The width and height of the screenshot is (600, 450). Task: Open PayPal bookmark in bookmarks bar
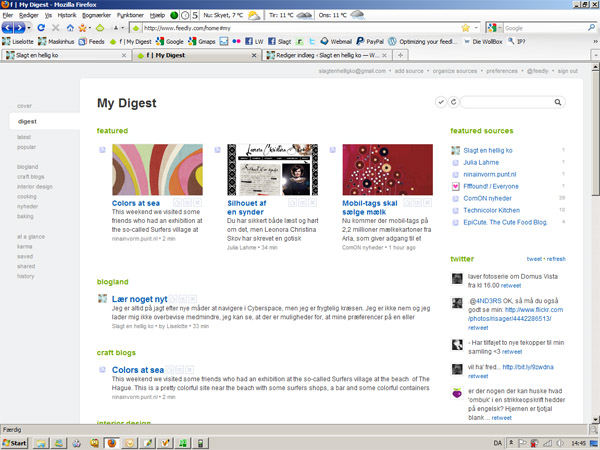coord(370,41)
